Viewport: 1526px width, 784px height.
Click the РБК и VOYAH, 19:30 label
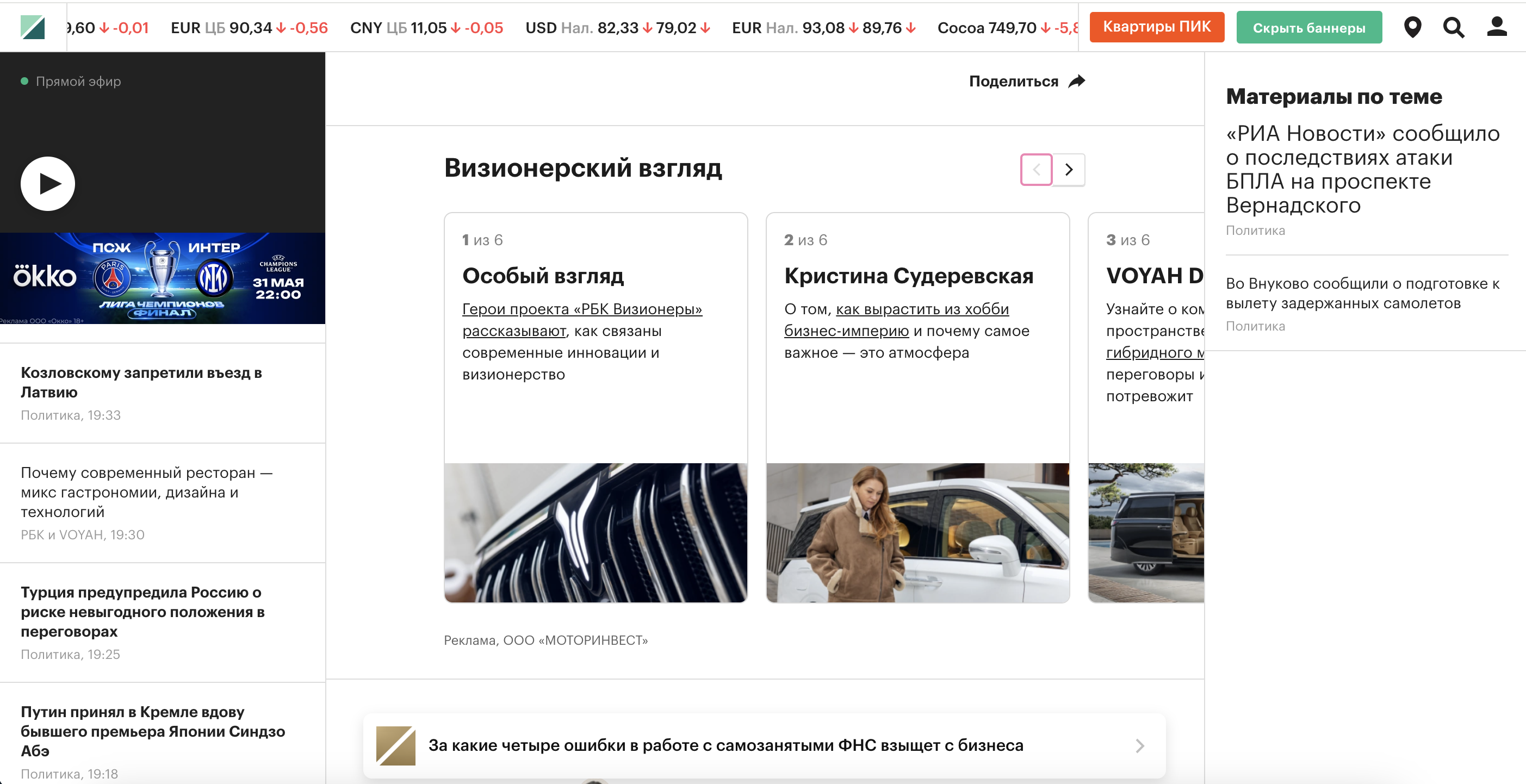point(82,534)
